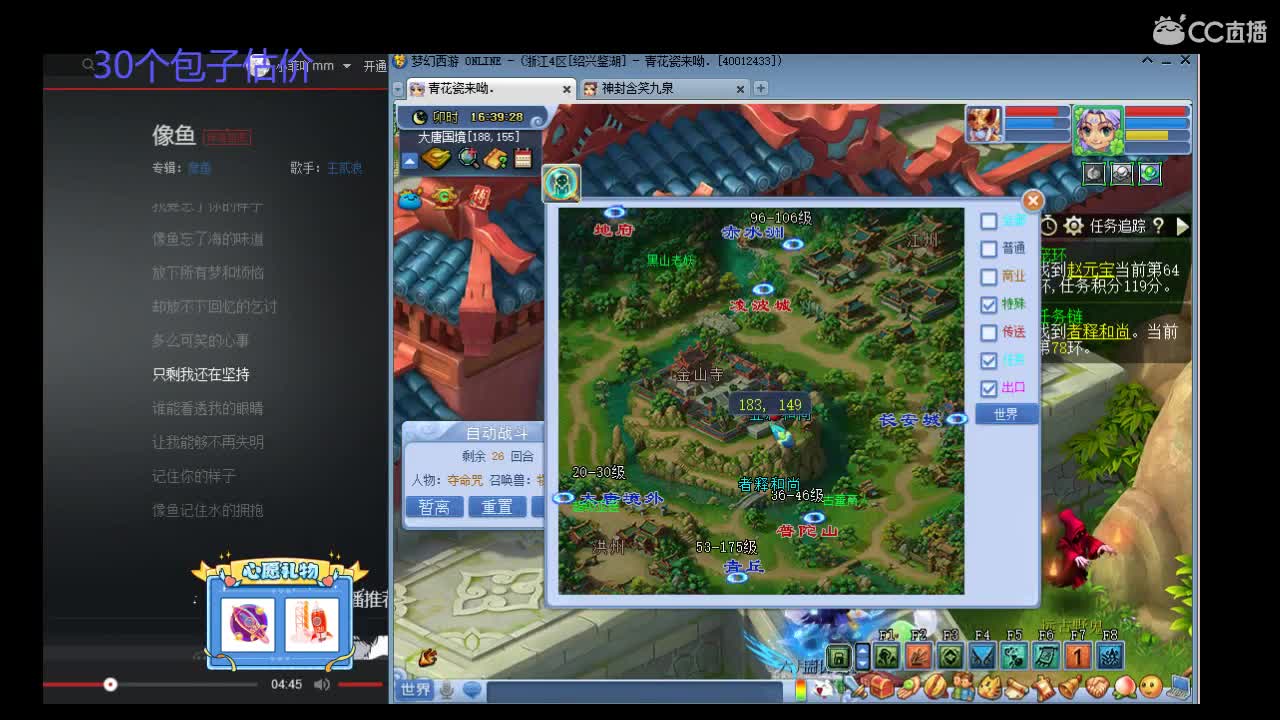
Task: Open the treasure chest icon in bottom bar
Action: pyautogui.click(x=882, y=688)
